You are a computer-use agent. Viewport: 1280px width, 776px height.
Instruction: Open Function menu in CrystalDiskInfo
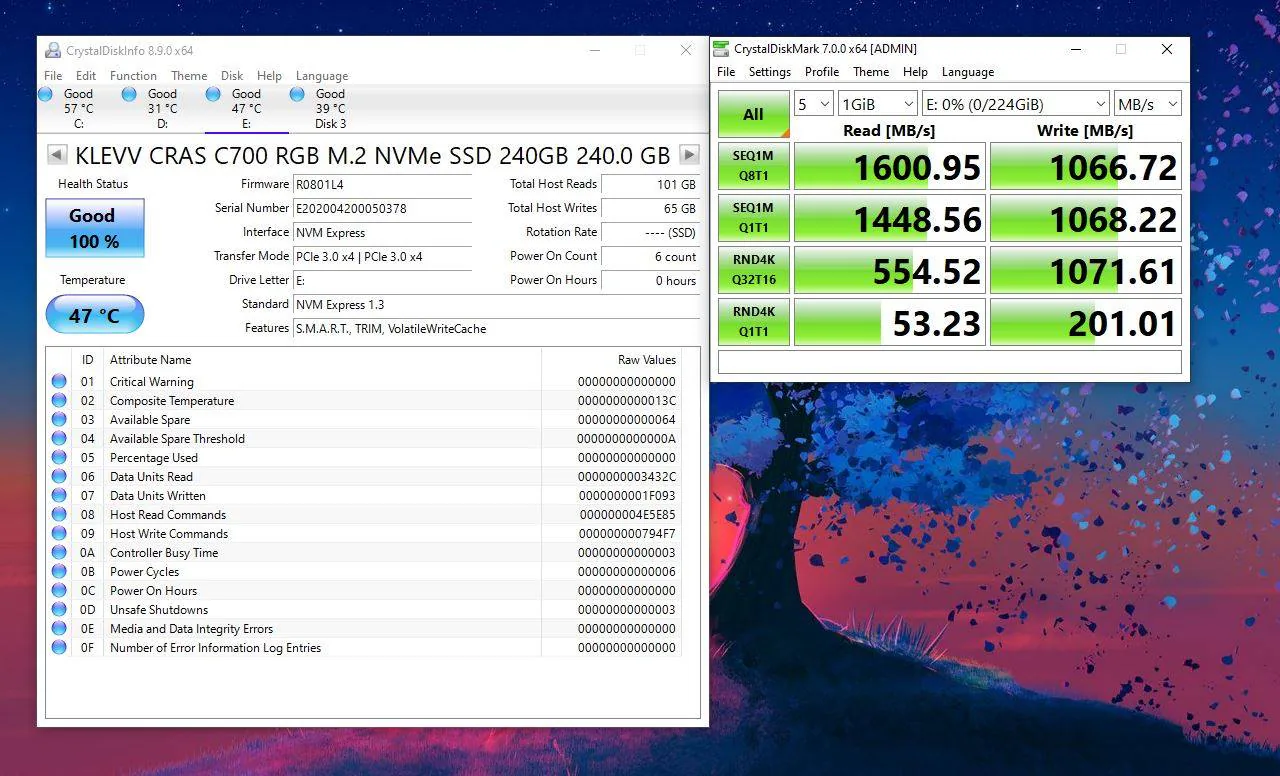[x=133, y=75]
